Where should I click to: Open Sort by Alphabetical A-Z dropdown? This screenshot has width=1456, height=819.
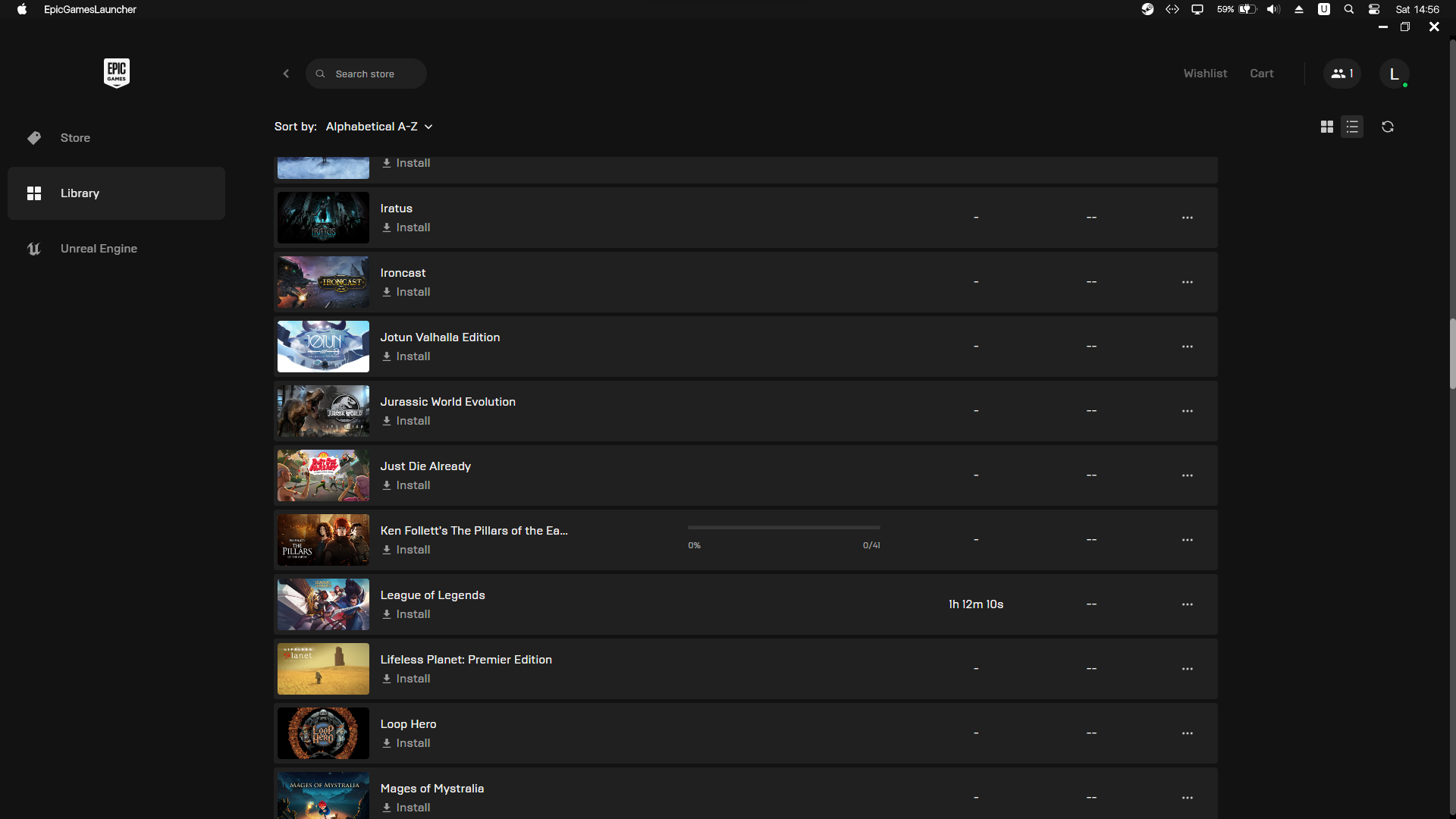(379, 127)
